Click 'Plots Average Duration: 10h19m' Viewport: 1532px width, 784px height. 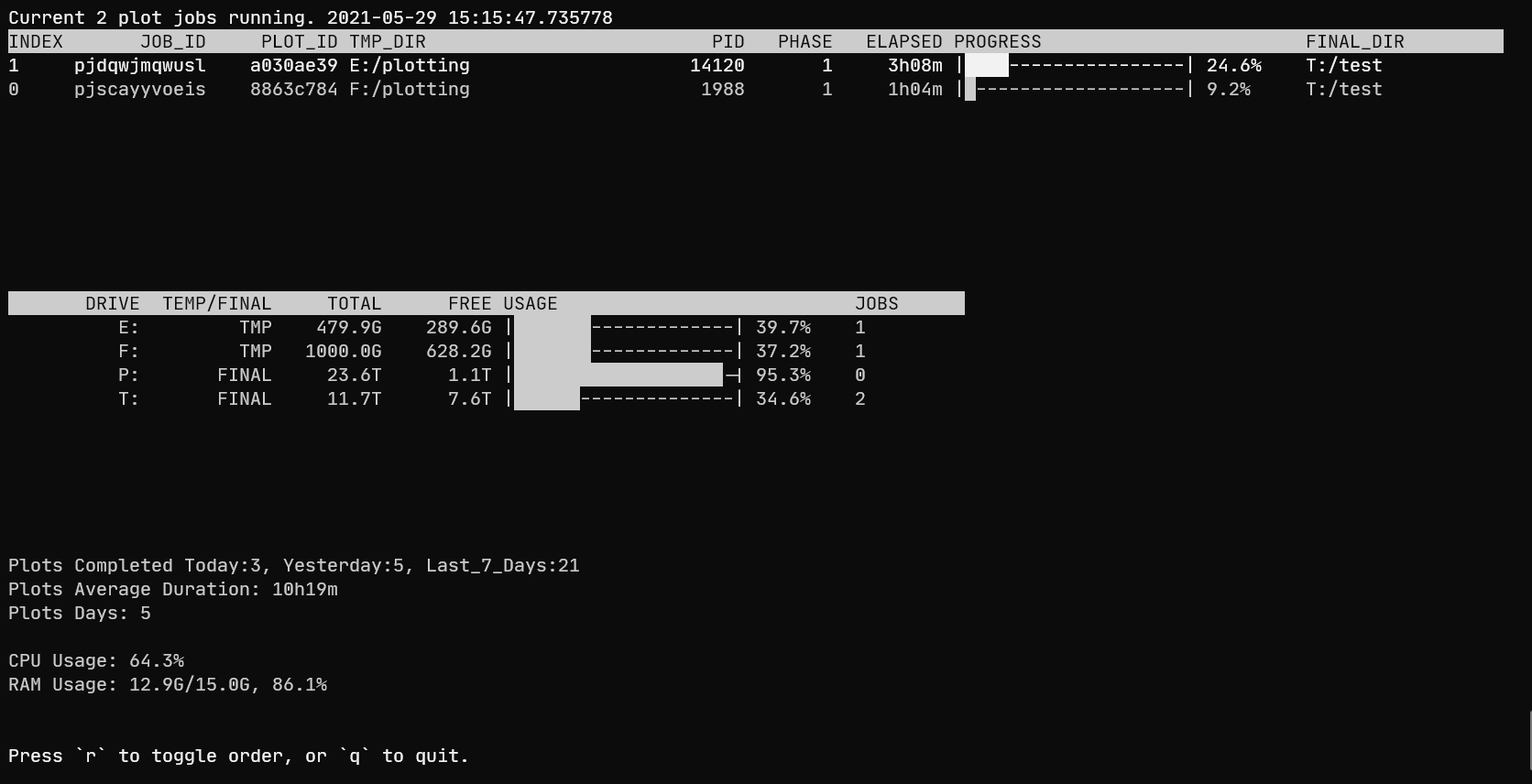point(173,589)
